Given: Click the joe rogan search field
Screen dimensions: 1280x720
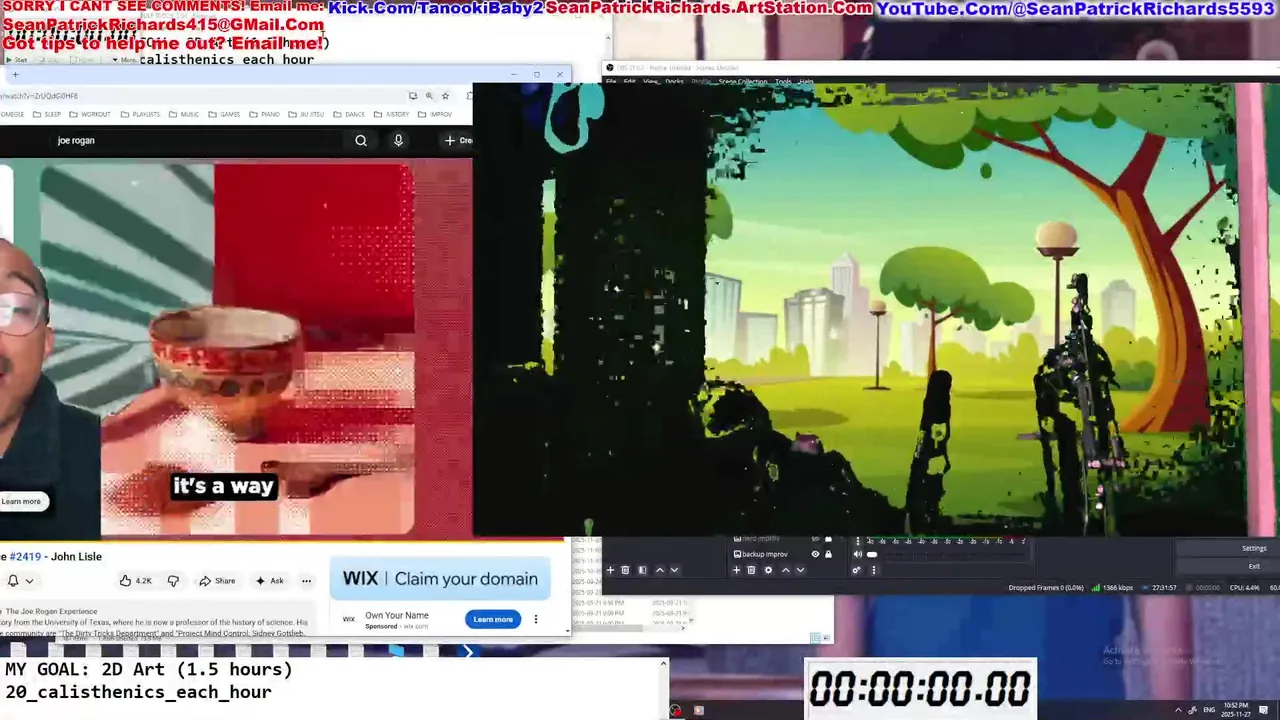Looking at the screenshot, I should click(x=195, y=141).
